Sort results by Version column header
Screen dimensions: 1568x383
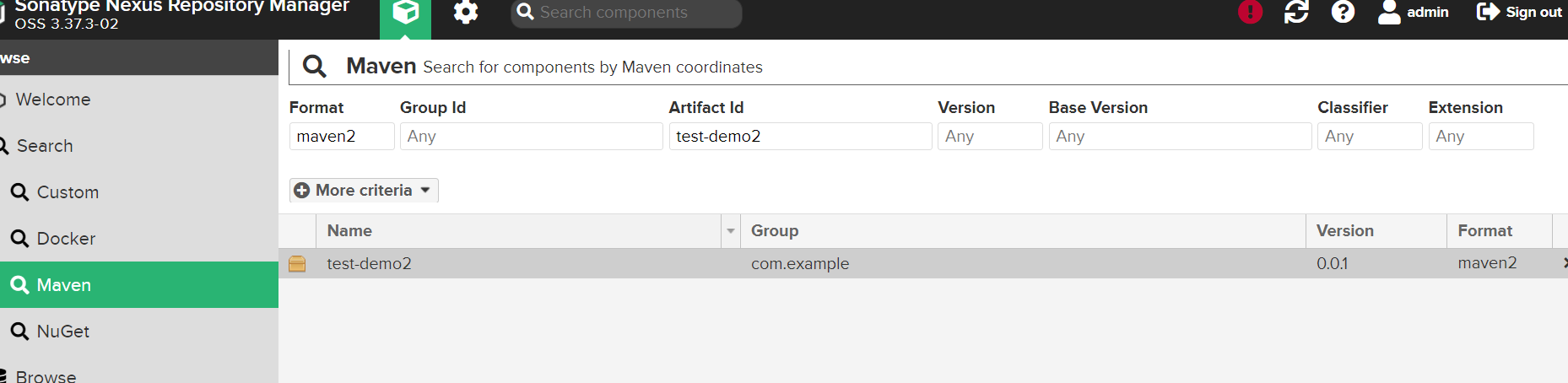click(x=1345, y=231)
